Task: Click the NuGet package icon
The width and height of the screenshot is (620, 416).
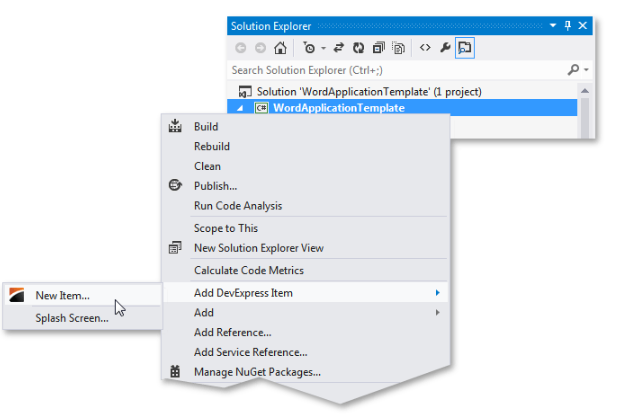Action: pos(175,371)
